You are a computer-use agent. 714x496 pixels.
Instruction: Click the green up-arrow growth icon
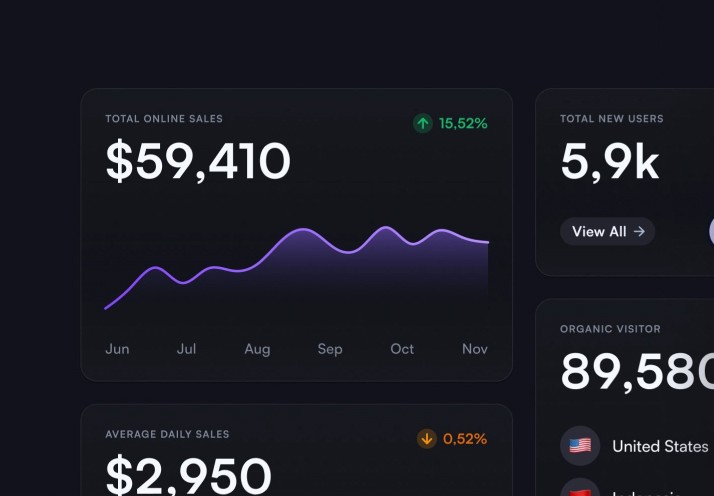pos(423,123)
